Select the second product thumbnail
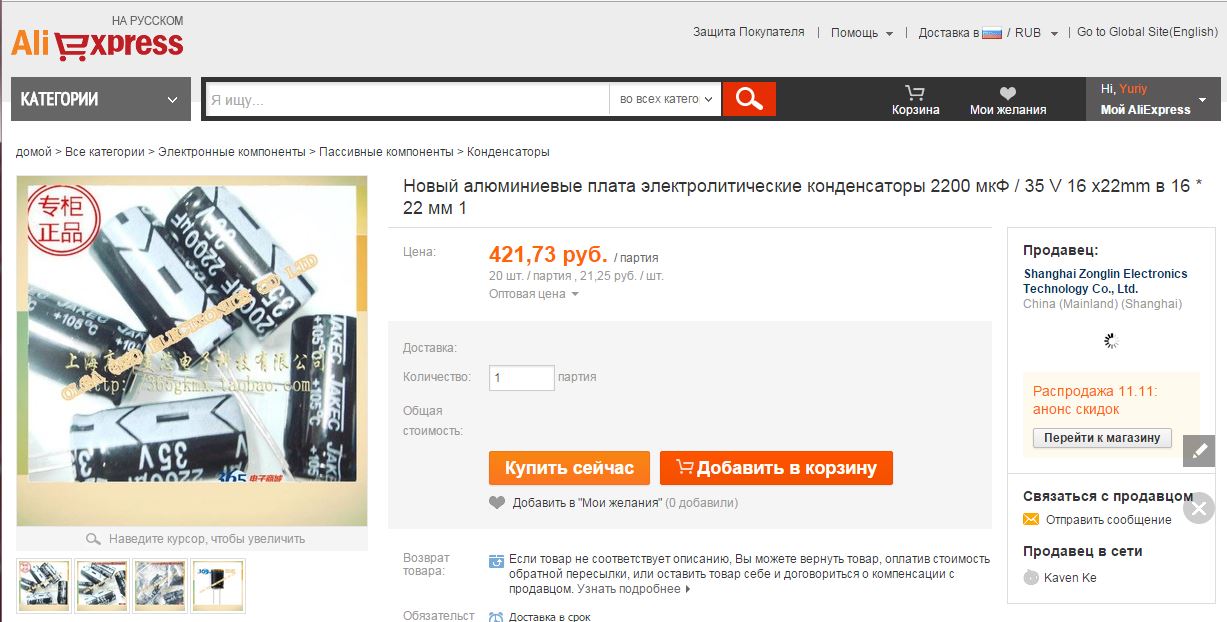 (x=103, y=585)
